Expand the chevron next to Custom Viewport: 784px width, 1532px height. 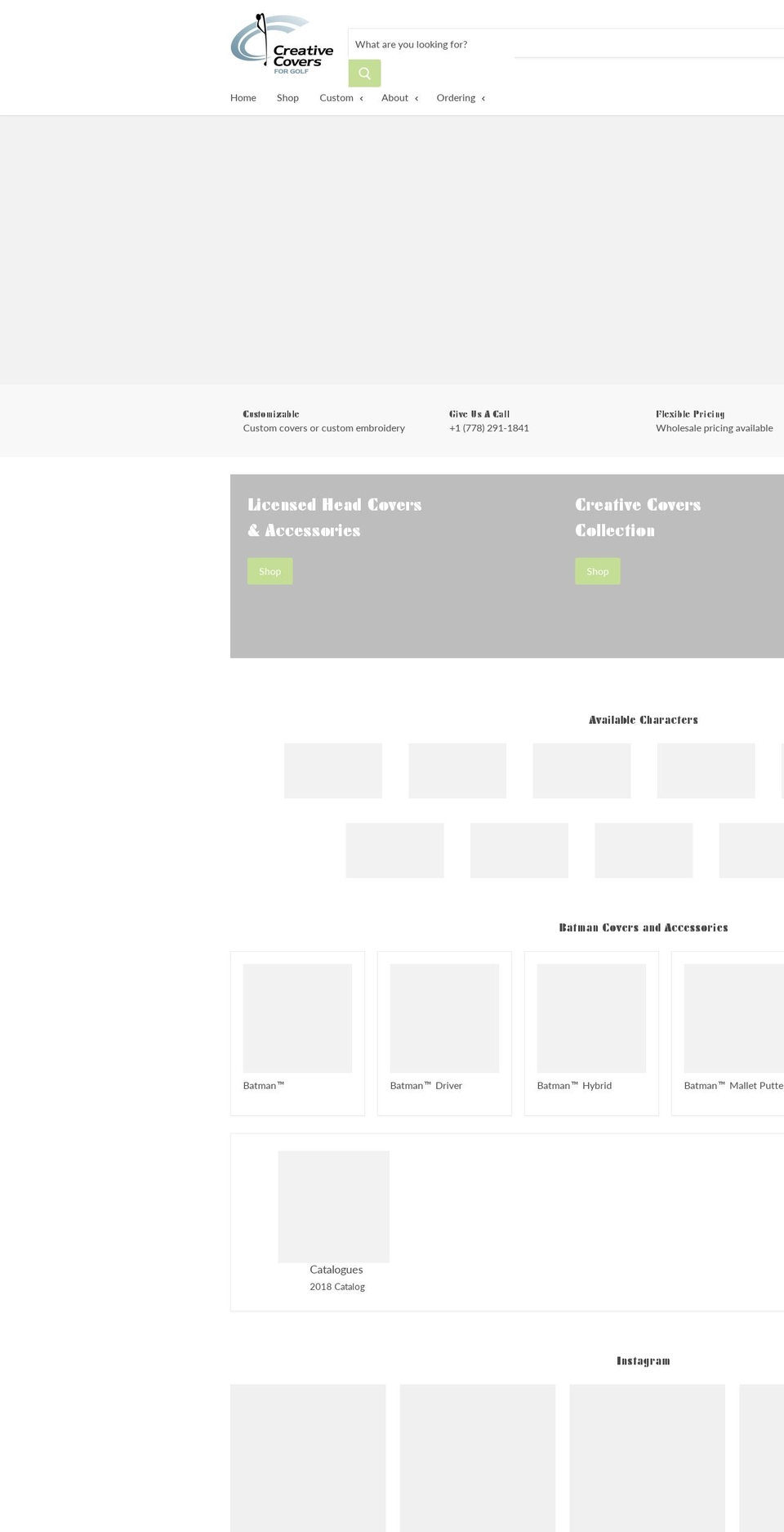[361, 99]
